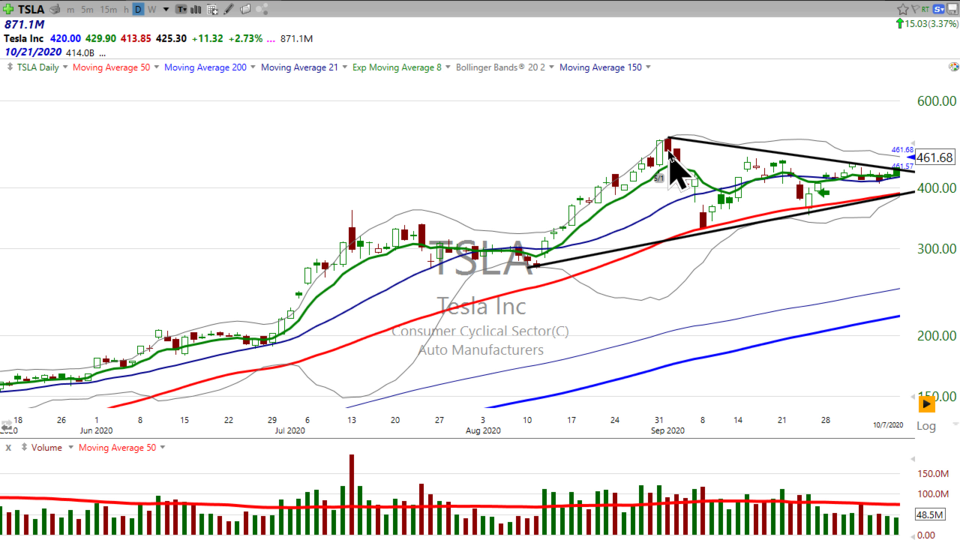960x540 pixels.
Task: Click the 10/7/2020 date label
Action: pos(888,425)
